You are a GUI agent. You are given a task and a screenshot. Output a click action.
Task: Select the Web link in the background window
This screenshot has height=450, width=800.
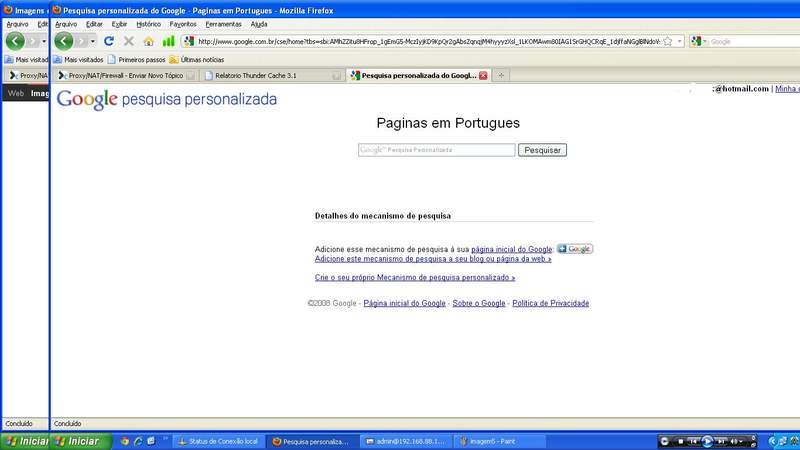[x=16, y=93]
